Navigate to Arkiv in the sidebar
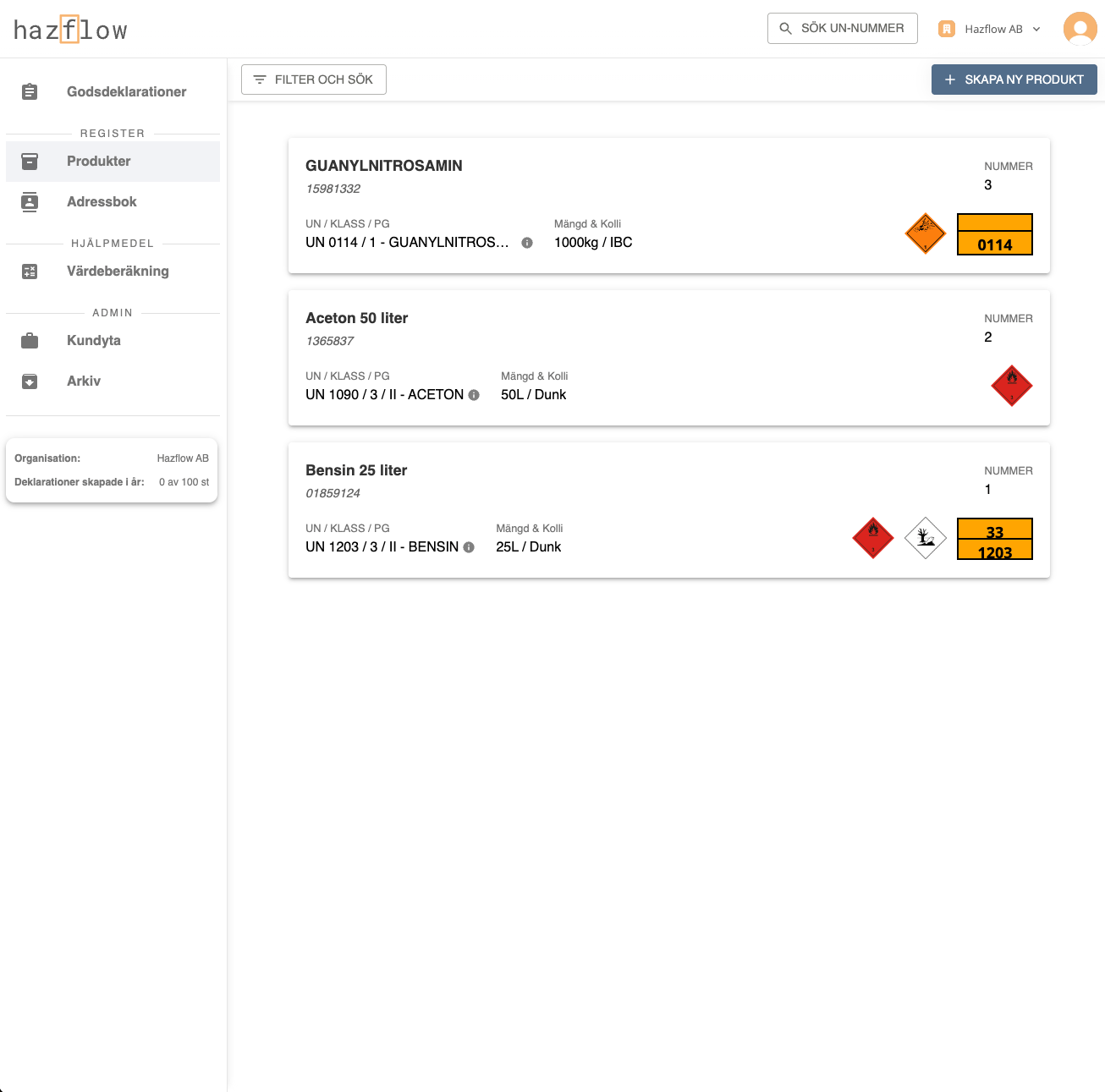This screenshot has width=1105, height=1092. click(84, 381)
